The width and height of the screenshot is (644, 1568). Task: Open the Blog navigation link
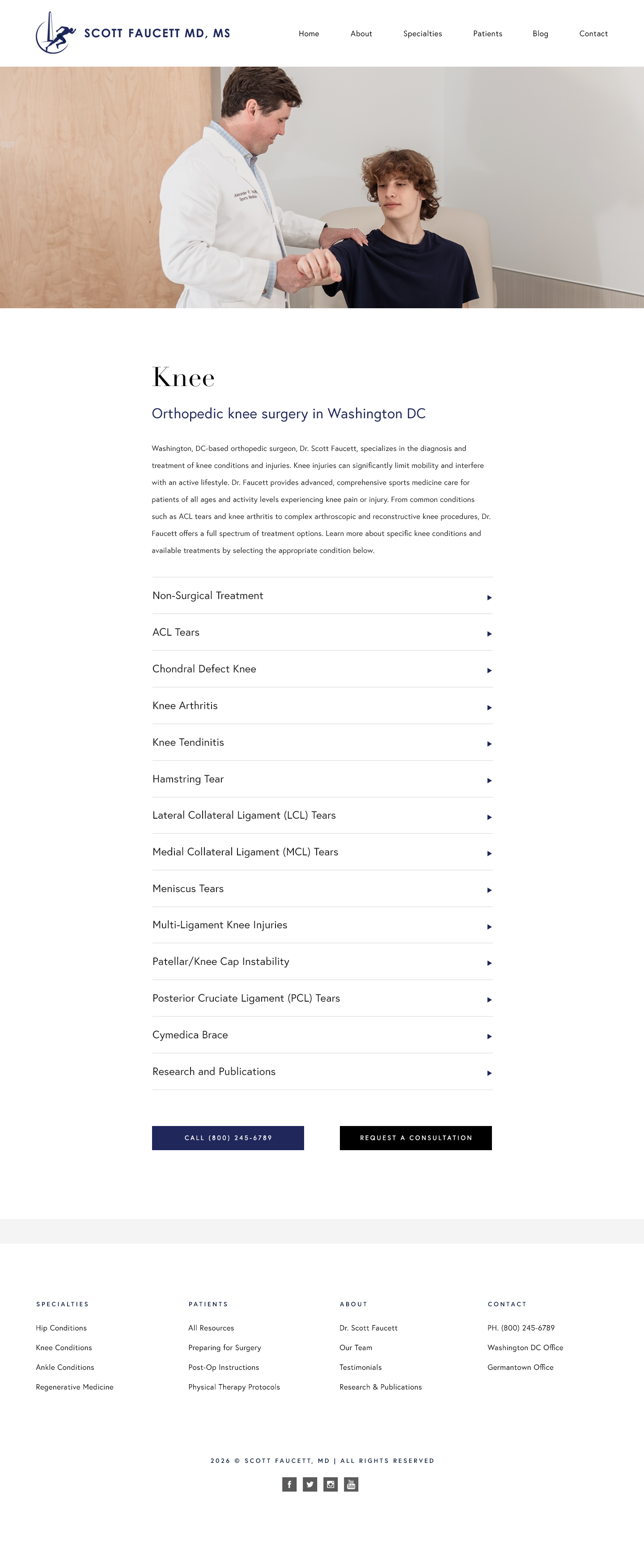pos(541,34)
